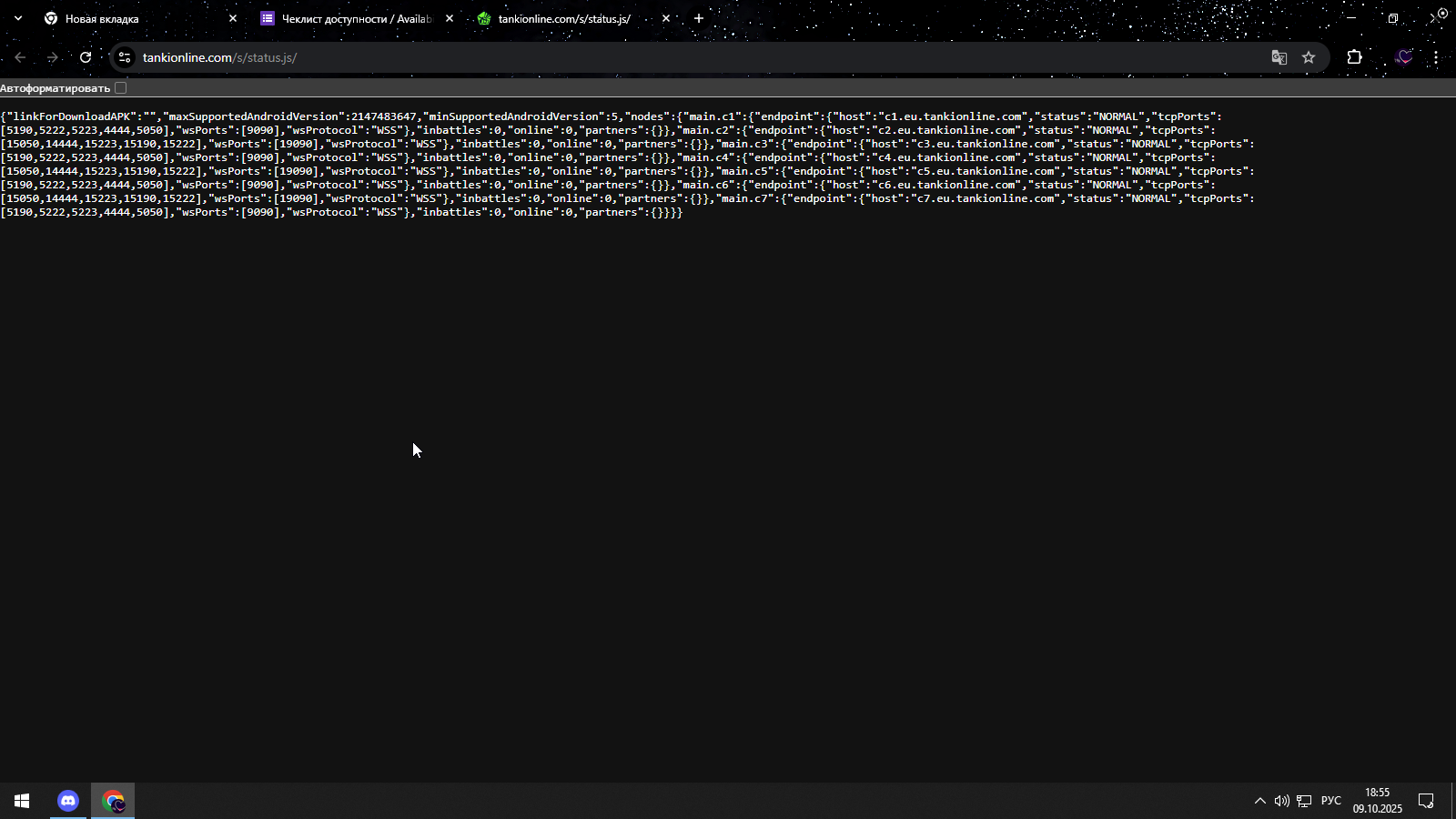View site information icon in address bar
Image resolution: width=1456 pixels, height=819 pixels.
[x=125, y=57]
